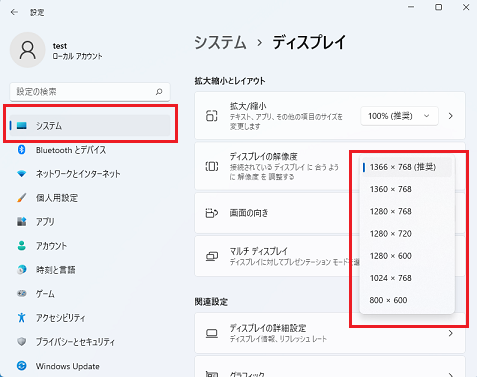Click the ローカル アカウント text

77,56
